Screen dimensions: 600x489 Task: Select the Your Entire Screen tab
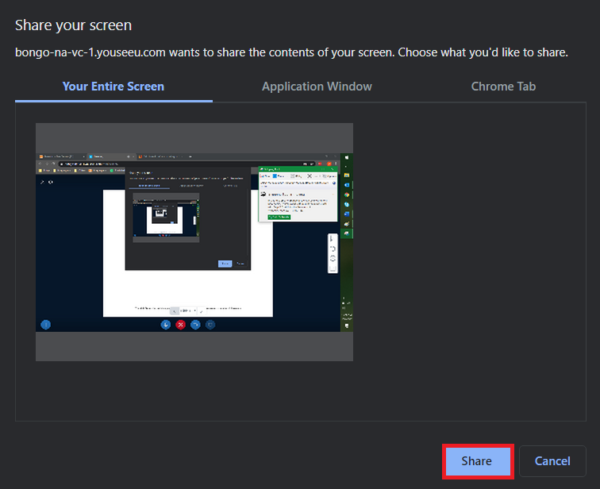(x=113, y=86)
